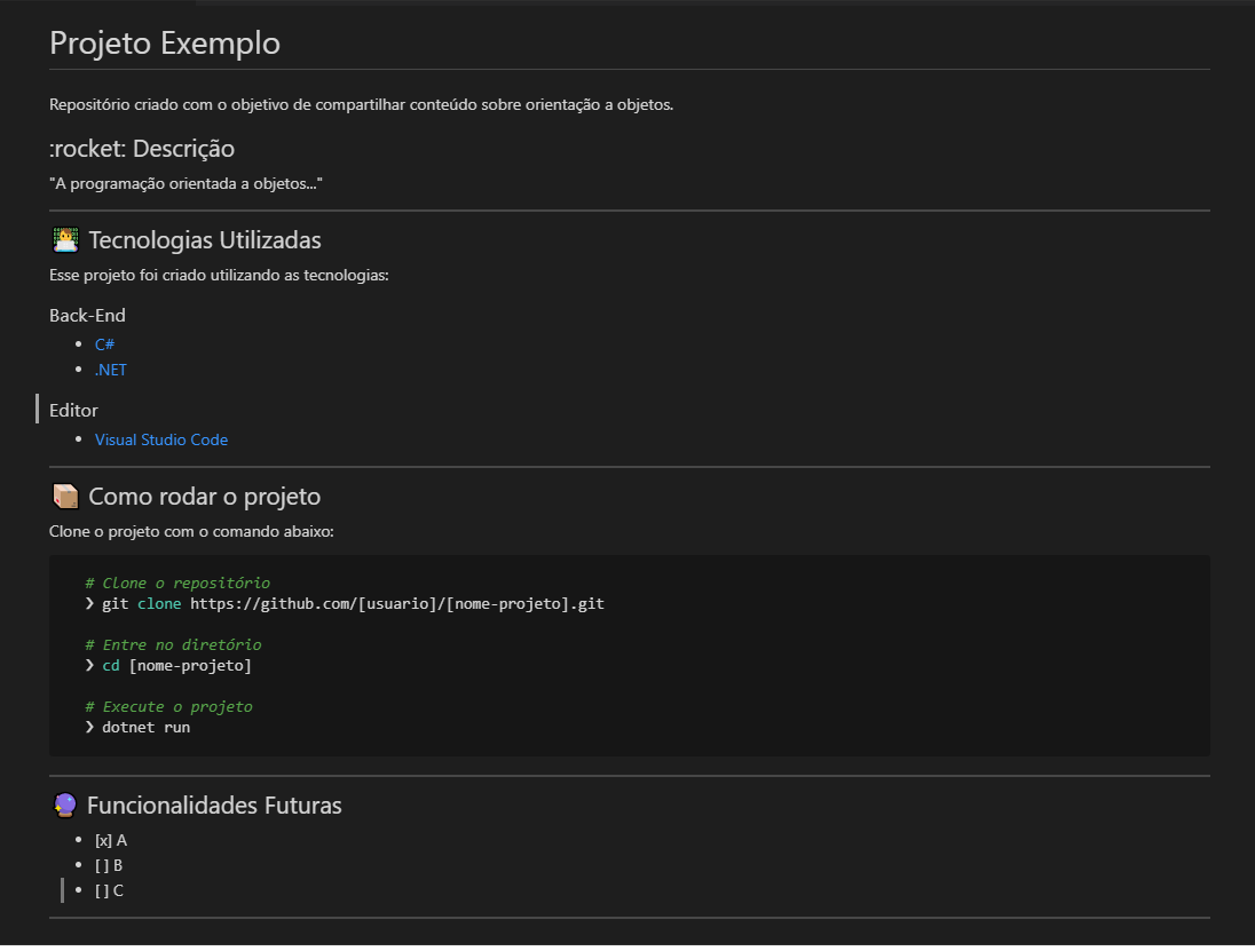Open the .NET link

tap(110, 369)
